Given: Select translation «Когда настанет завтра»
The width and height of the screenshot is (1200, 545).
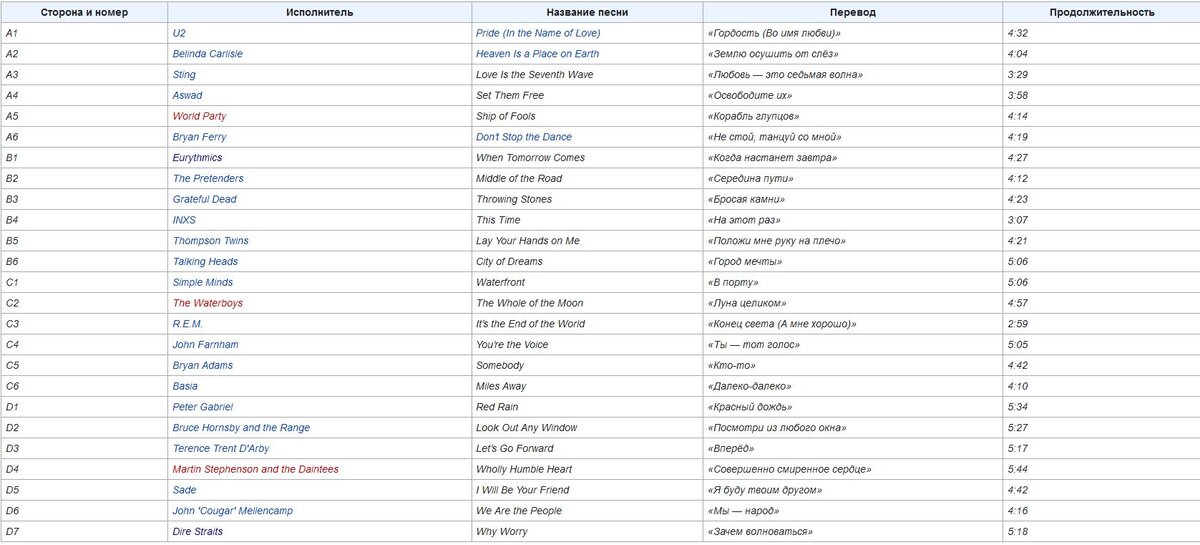Looking at the screenshot, I should click(x=772, y=158).
